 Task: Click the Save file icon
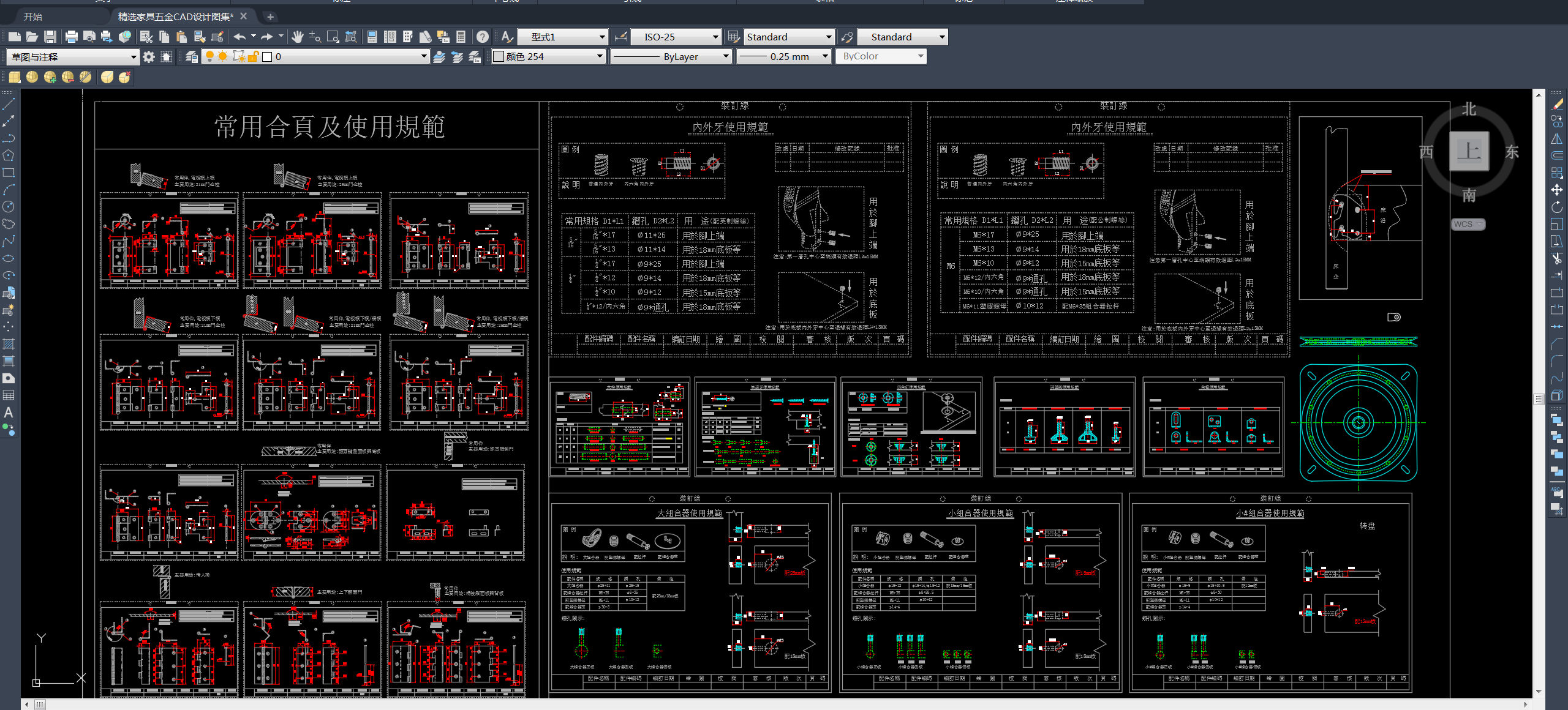tap(51, 37)
